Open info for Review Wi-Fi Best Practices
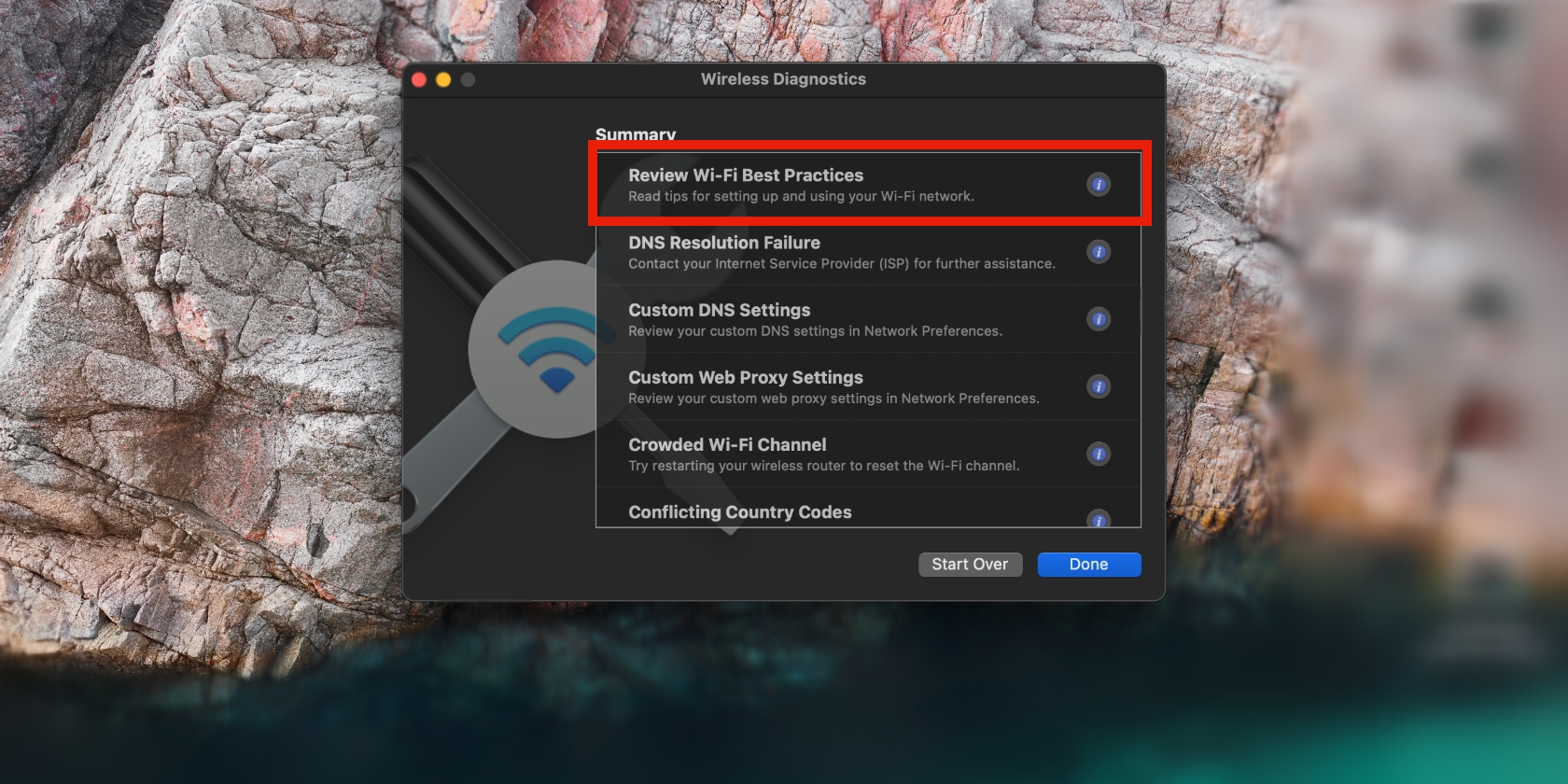 tap(1099, 185)
